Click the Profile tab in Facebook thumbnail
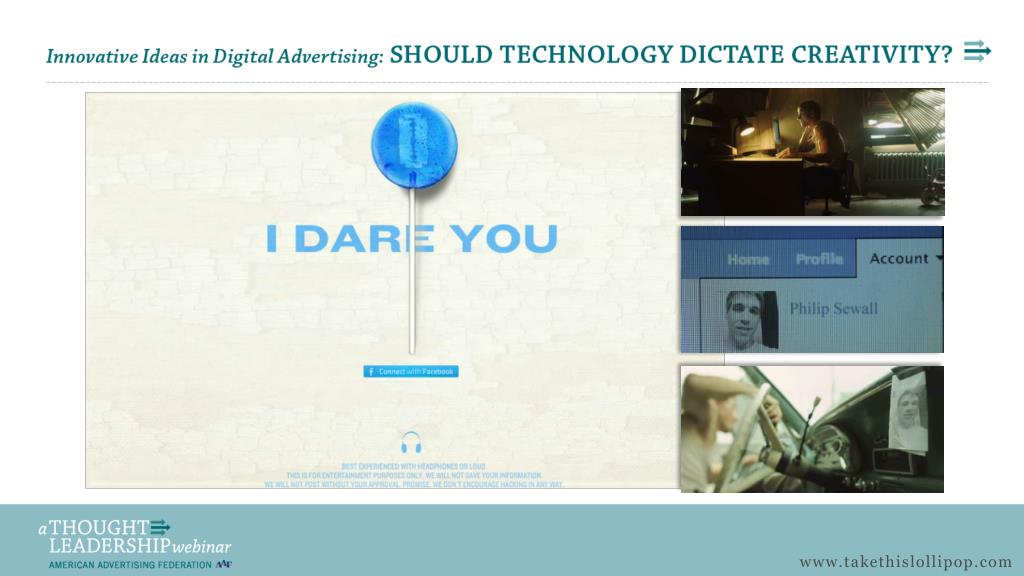 819,259
